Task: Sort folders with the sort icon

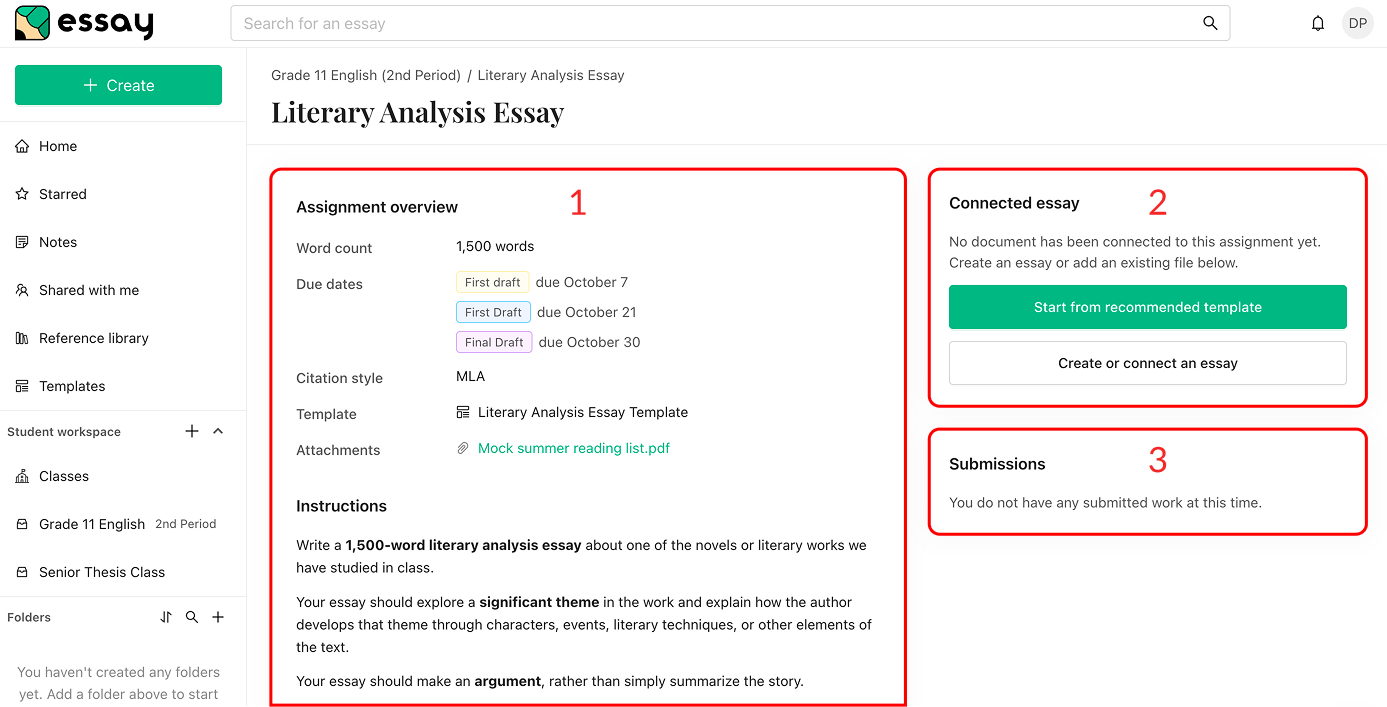Action: (x=166, y=617)
